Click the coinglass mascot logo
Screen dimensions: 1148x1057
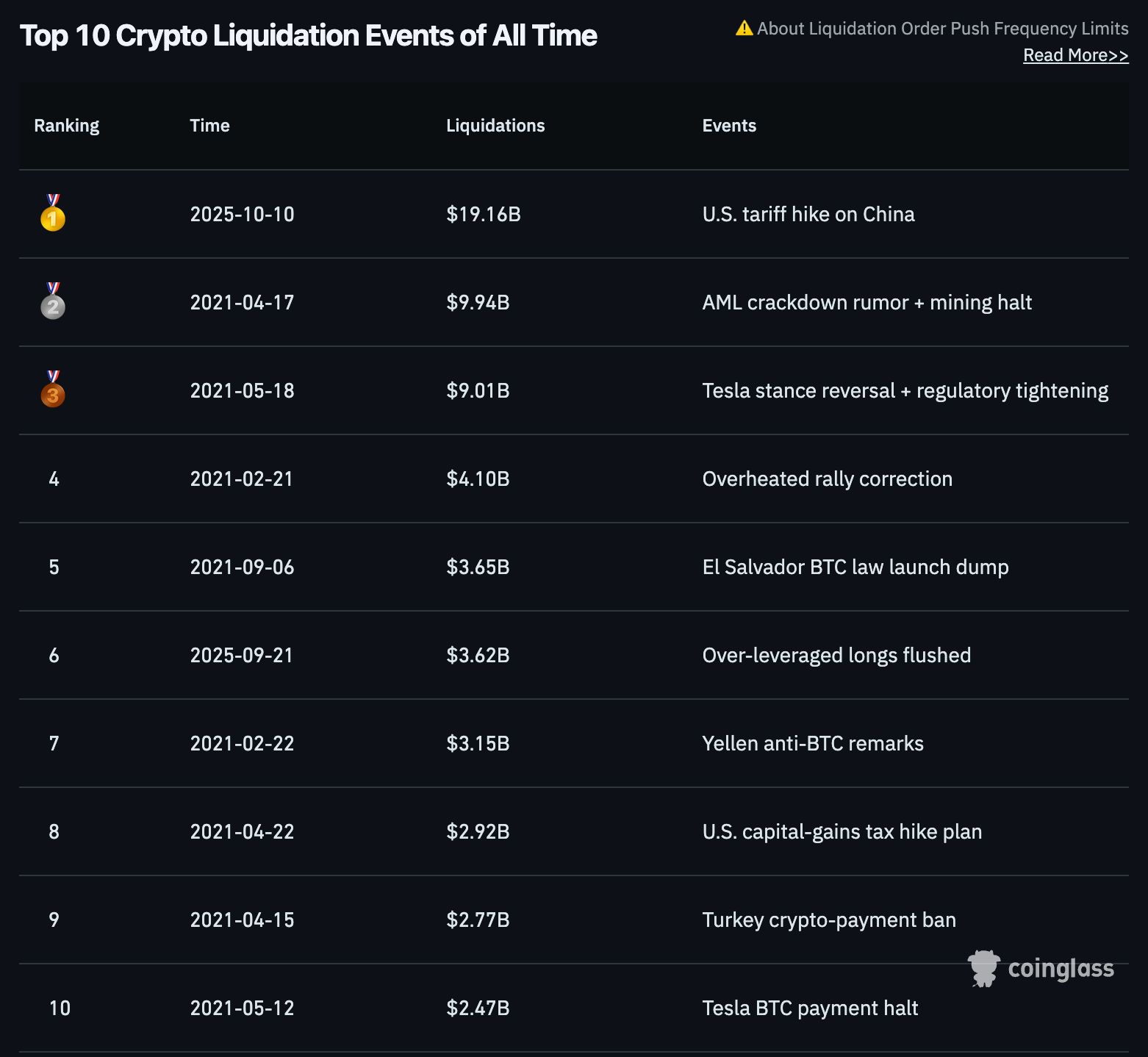[983, 968]
